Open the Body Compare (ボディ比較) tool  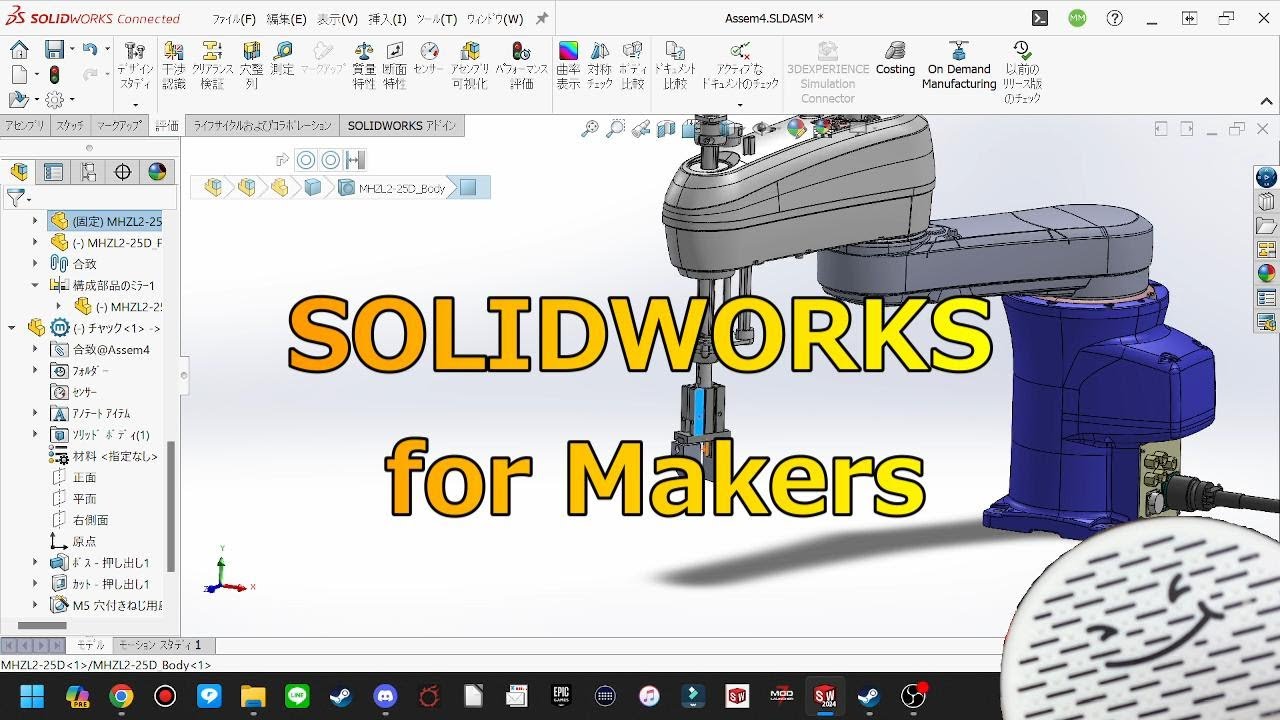[x=632, y=66]
